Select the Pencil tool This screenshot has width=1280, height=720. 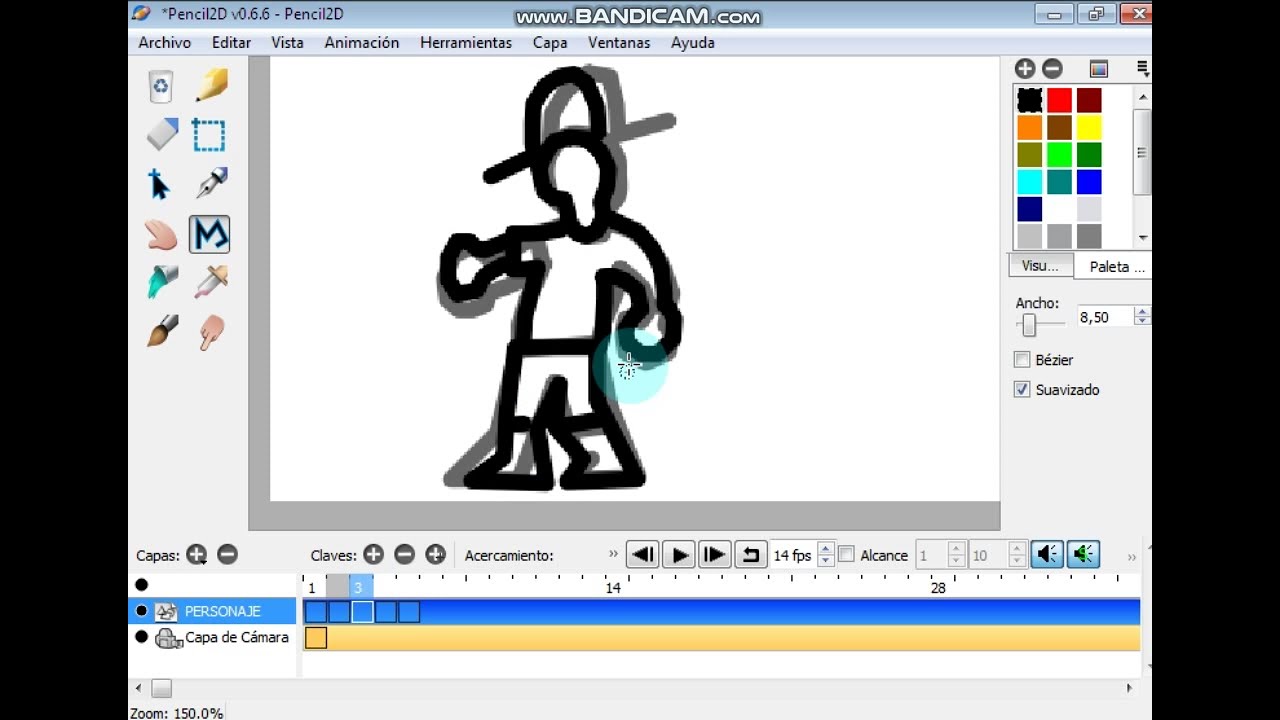(211, 86)
